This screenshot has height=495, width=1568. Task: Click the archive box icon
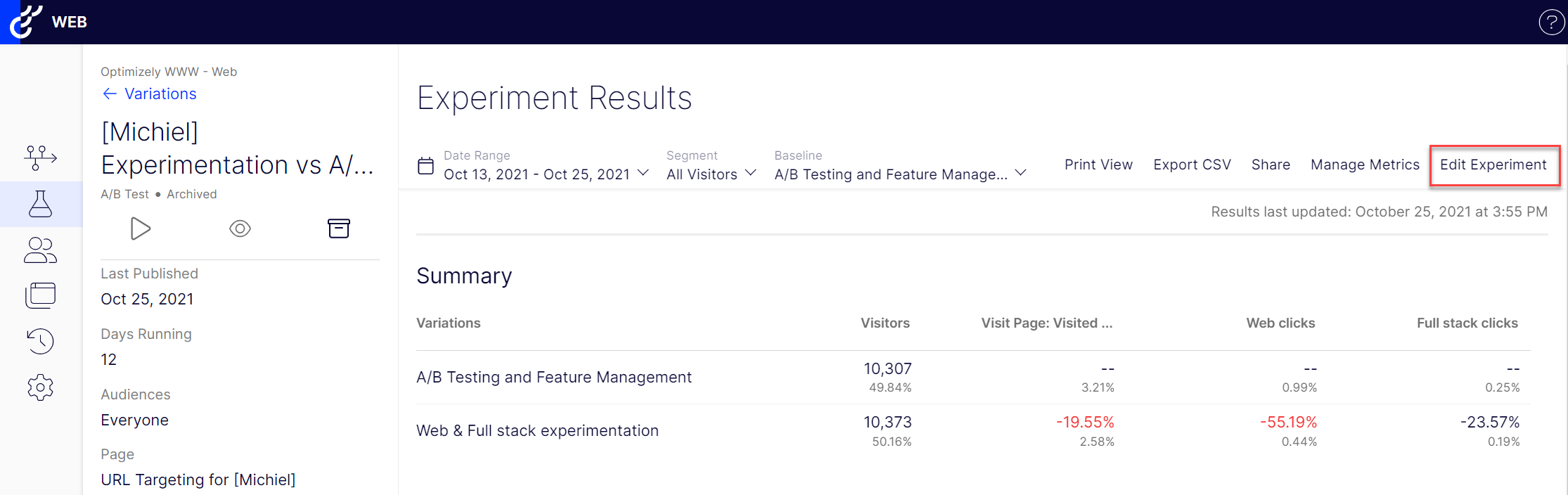point(339,229)
